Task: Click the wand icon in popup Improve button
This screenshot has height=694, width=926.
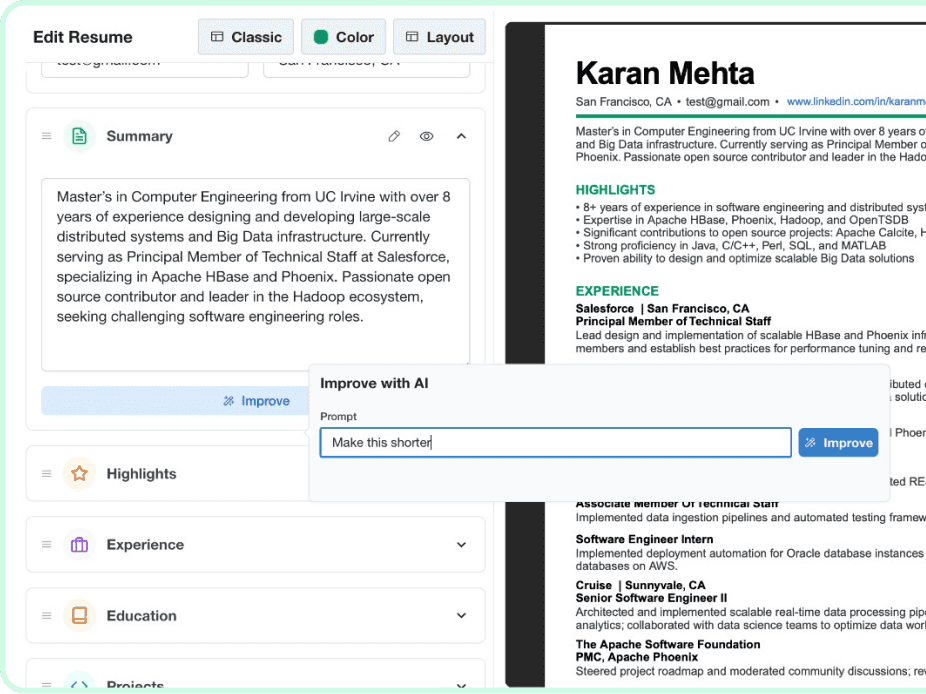Action: pos(811,442)
